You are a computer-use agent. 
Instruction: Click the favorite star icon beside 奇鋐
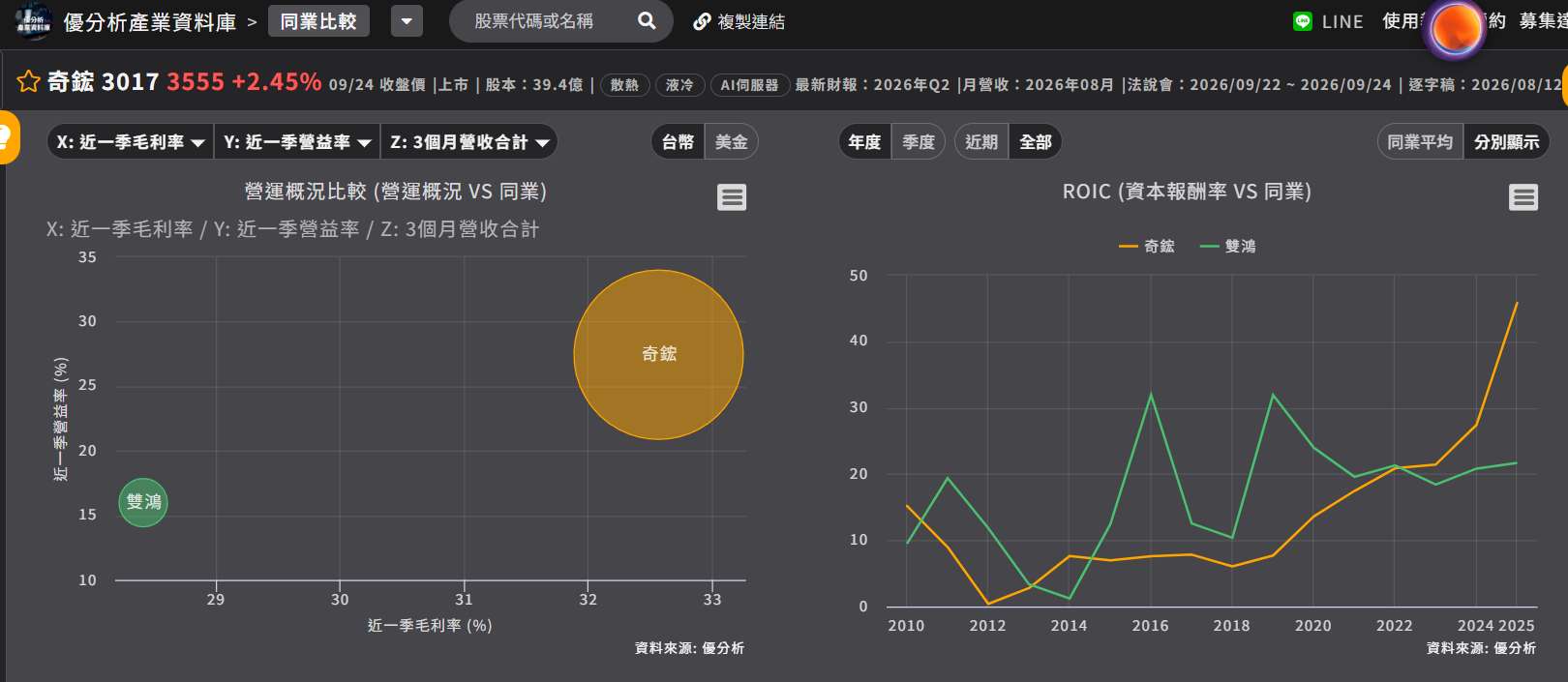click(x=28, y=81)
